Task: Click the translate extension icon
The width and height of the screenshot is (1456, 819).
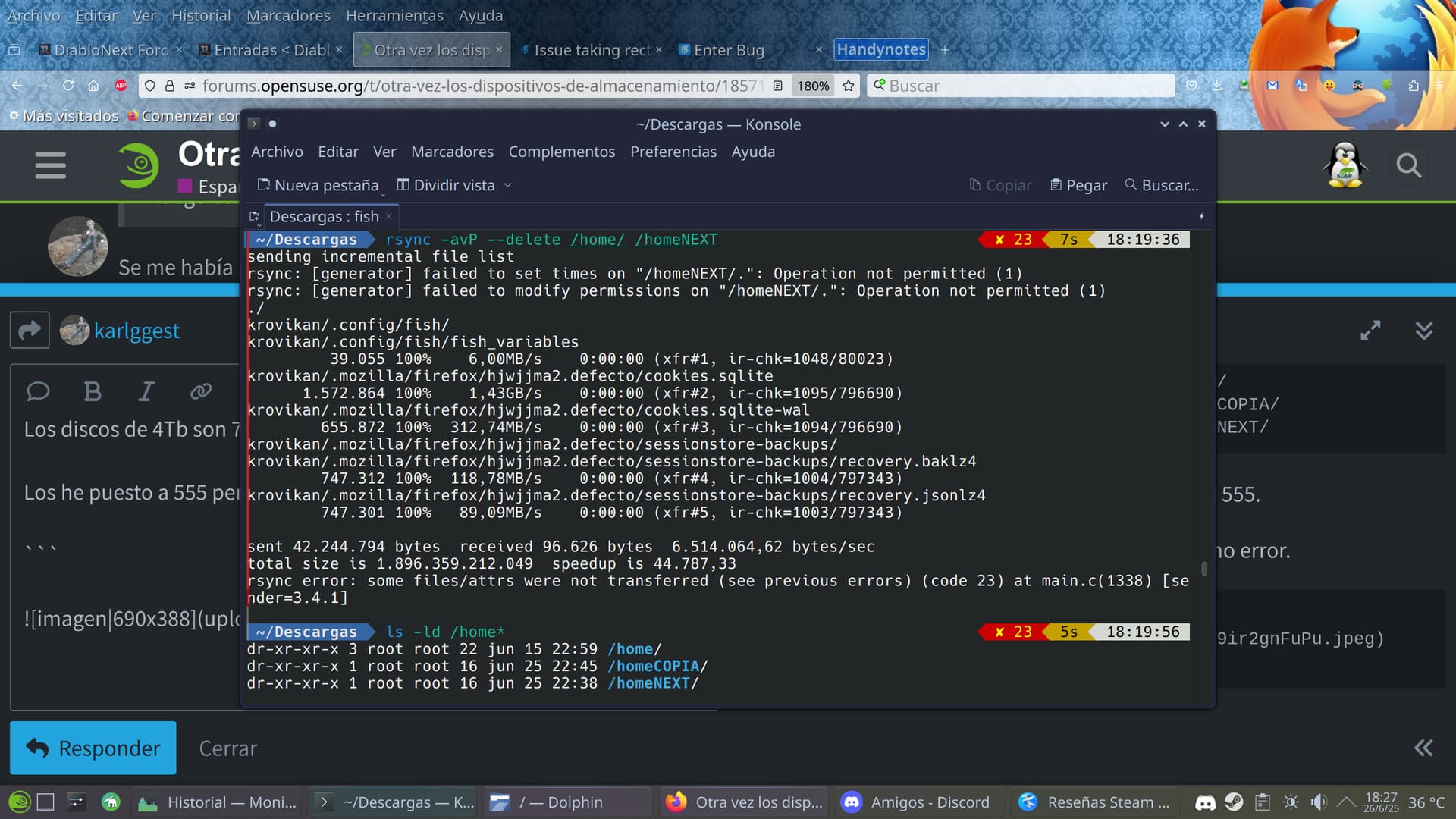Action: 1301,86
